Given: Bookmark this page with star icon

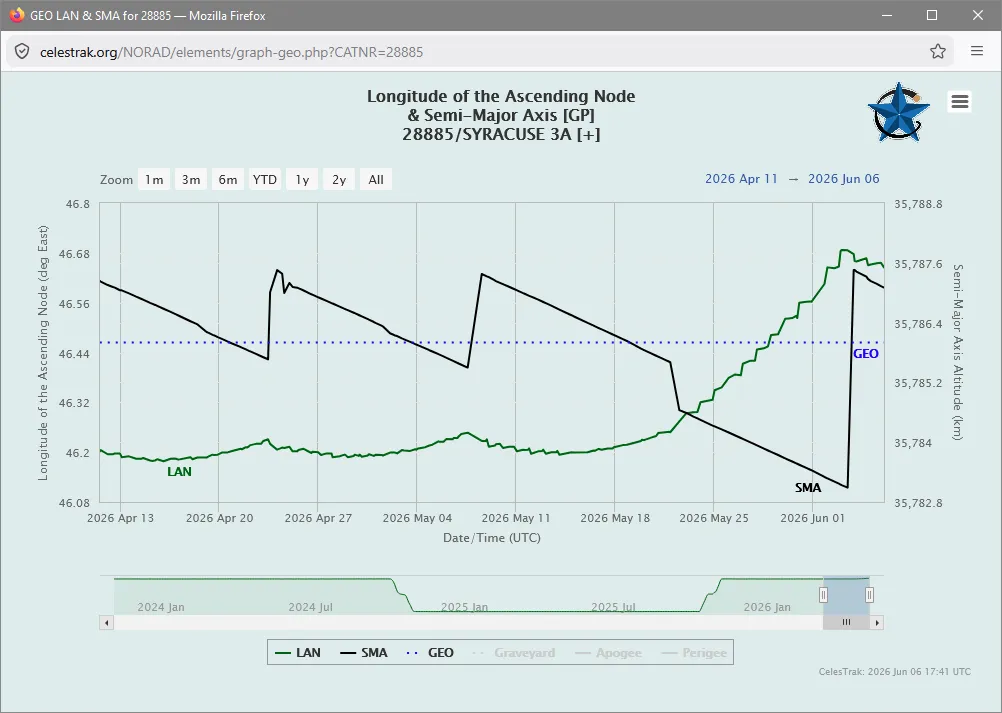Looking at the screenshot, I should click(937, 52).
